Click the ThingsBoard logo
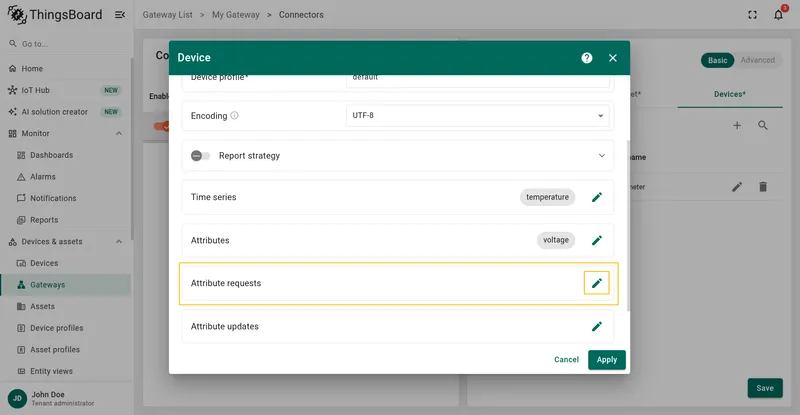Screen dimensions: 800x415 [55, 15]
